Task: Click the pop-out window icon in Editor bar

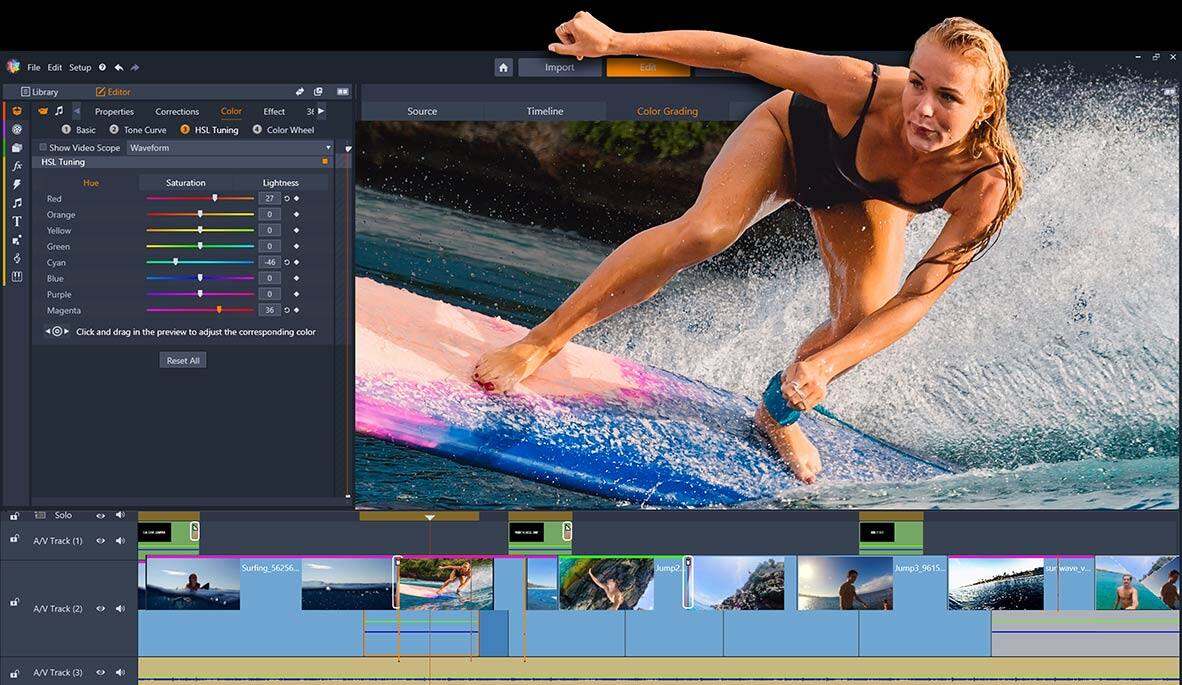Action: pos(318,91)
